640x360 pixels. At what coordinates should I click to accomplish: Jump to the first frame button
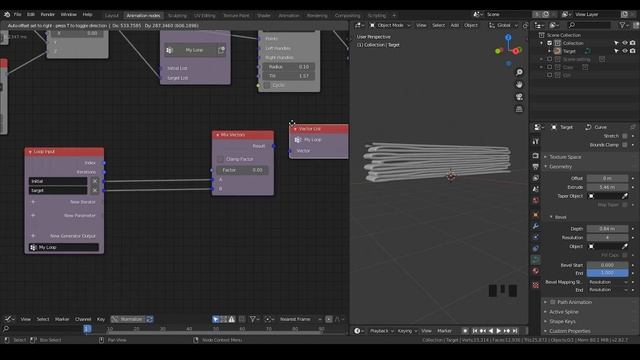[x=474, y=331]
